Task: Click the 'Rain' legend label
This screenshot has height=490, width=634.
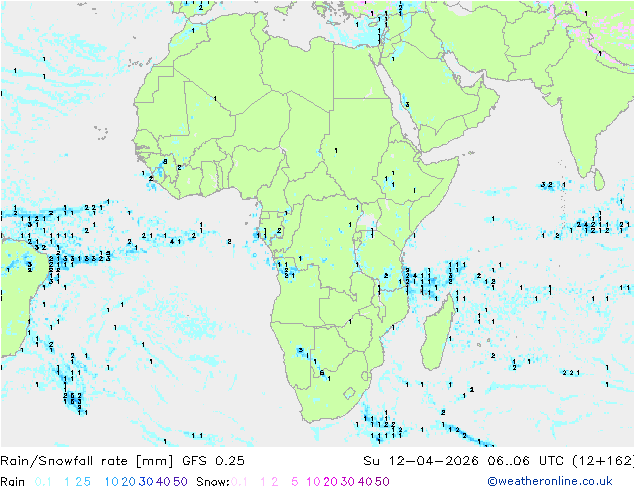Action: (x=13, y=482)
